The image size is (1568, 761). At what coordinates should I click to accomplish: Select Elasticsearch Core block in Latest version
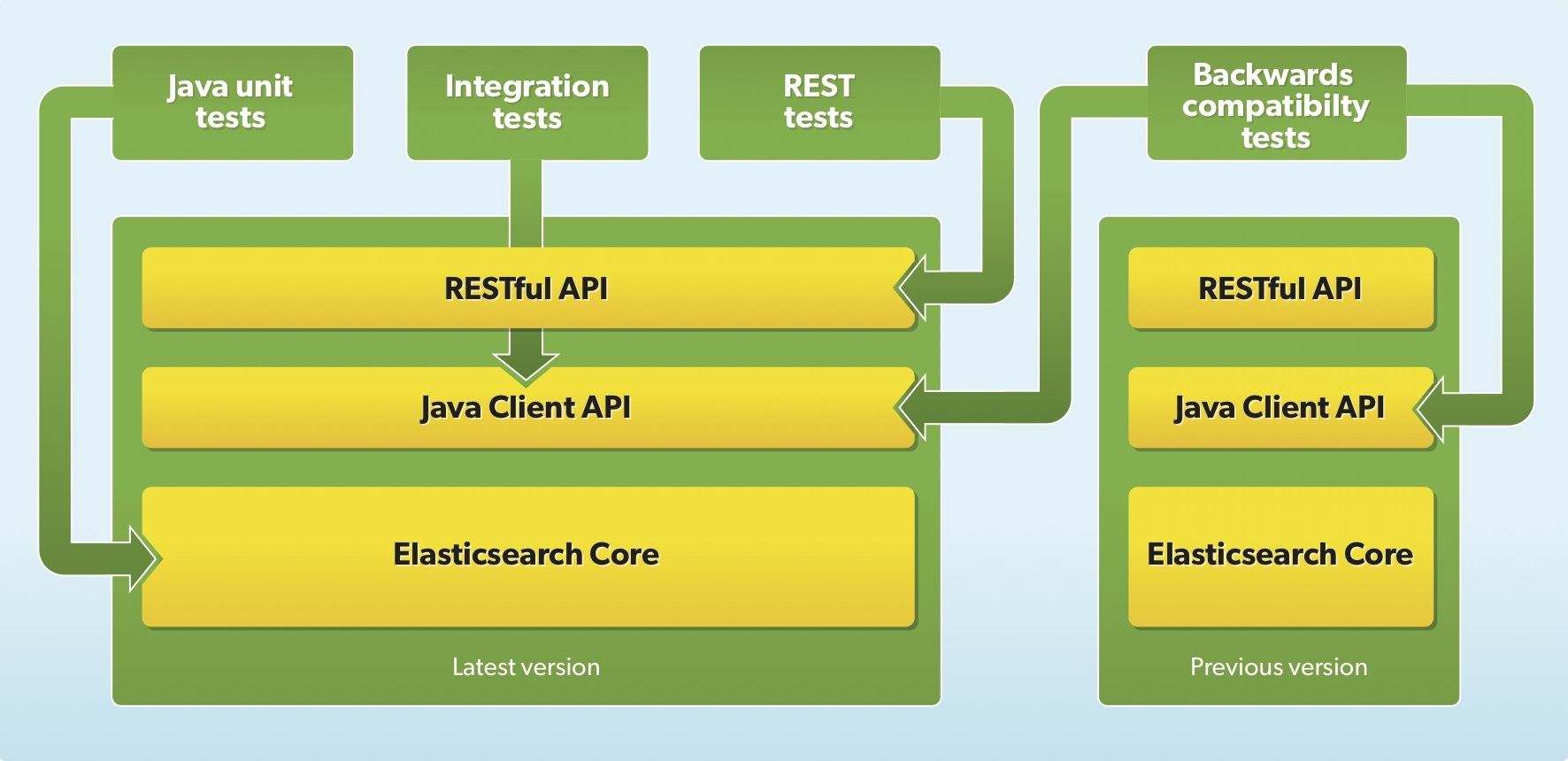tap(528, 557)
